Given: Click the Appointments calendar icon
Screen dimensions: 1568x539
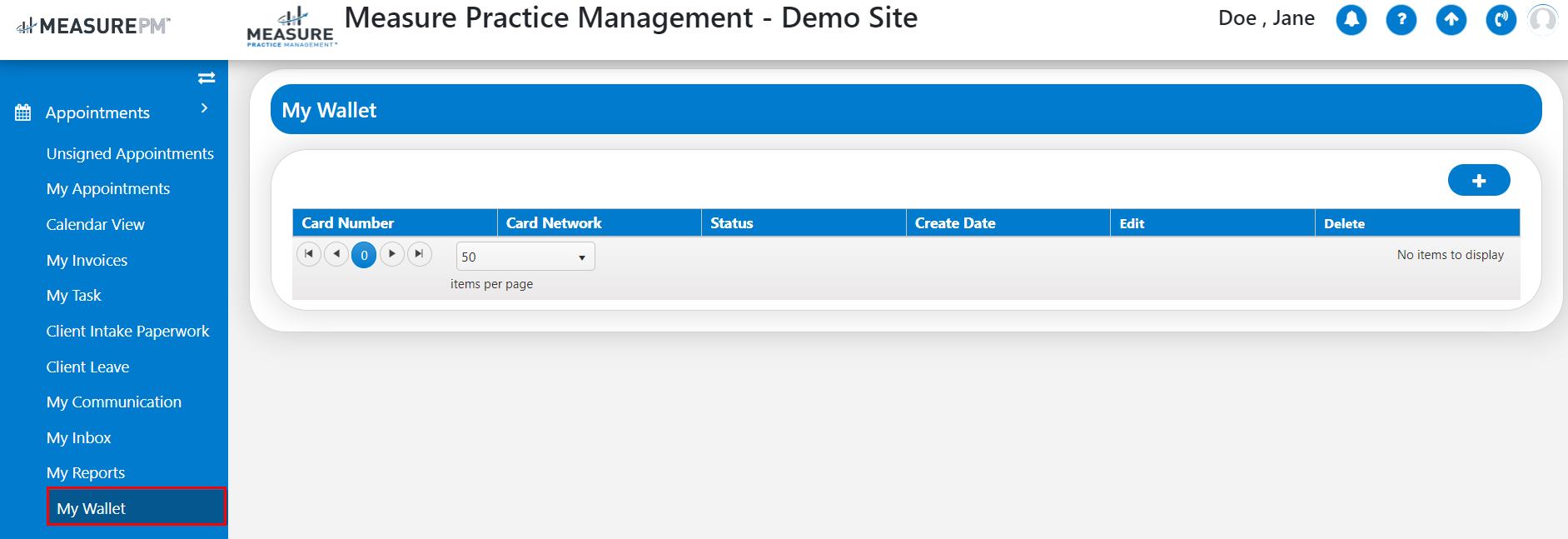Looking at the screenshot, I should 23,112.
